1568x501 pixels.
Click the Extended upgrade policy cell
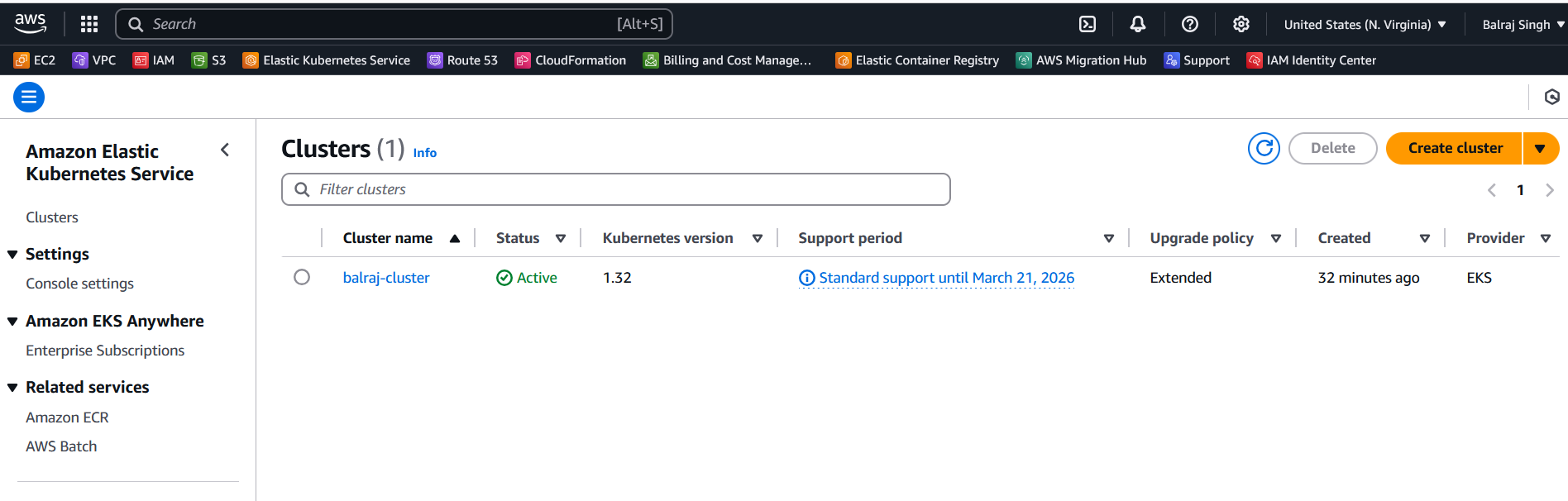point(1180,278)
